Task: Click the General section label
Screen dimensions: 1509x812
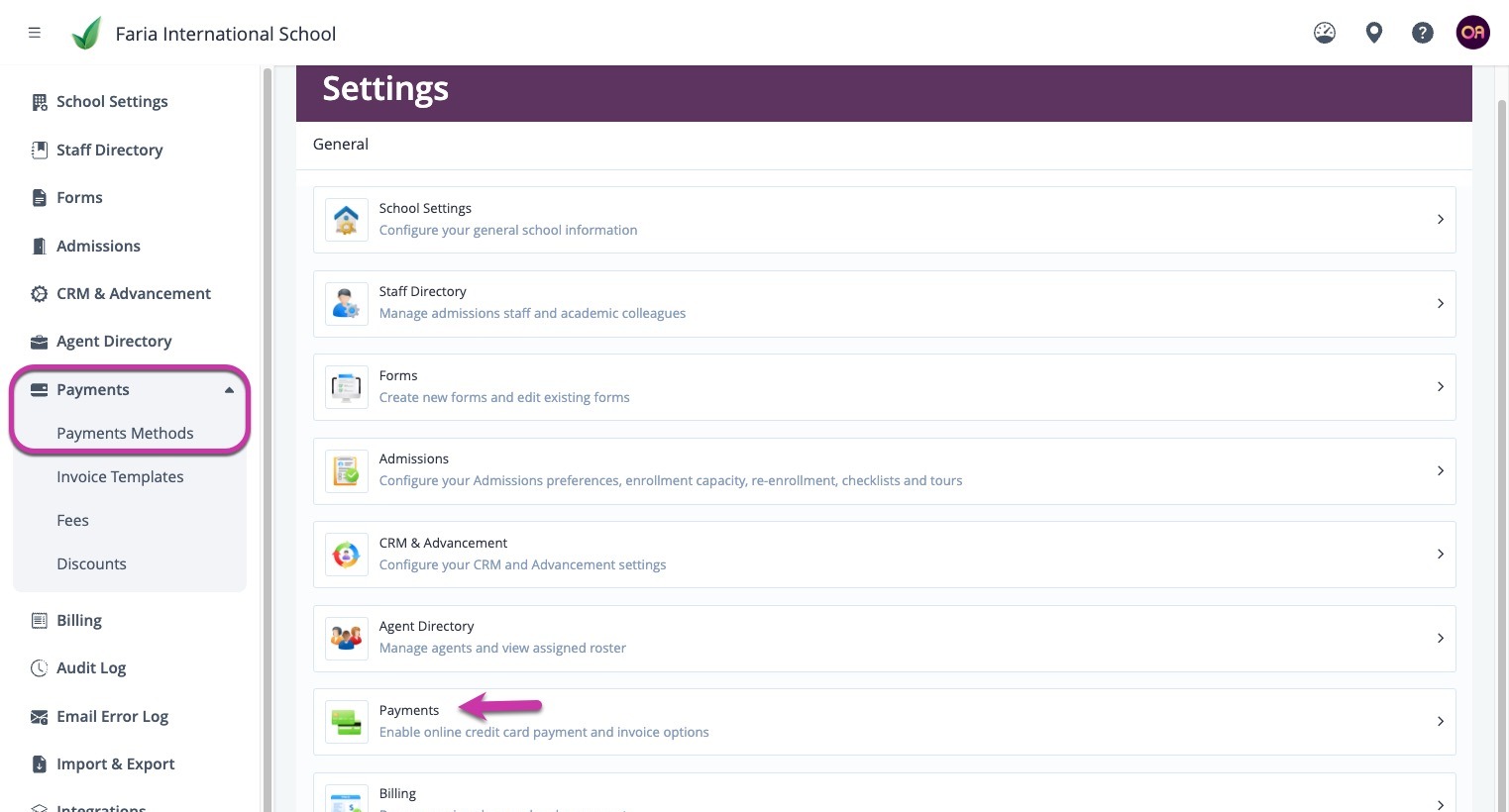Action: pyautogui.click(x=341, y=145)
